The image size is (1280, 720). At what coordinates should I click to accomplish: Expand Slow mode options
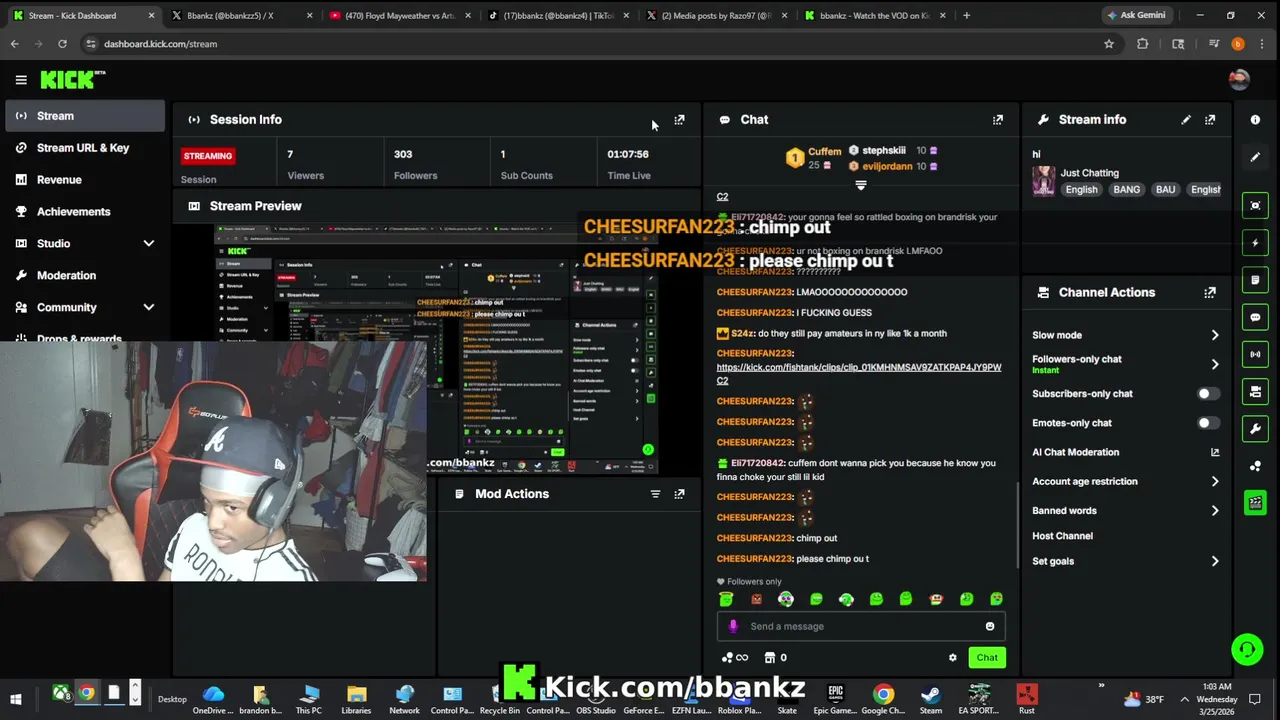click(1215, 336)
